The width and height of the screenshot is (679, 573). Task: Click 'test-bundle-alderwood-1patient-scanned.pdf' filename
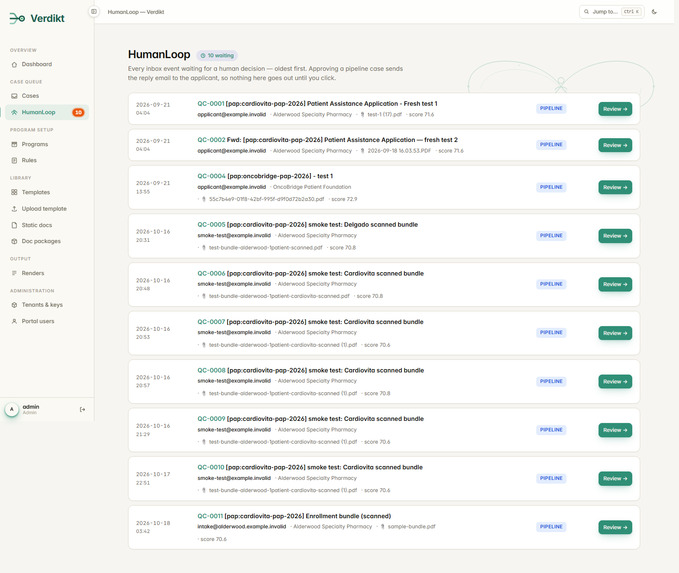265,248
